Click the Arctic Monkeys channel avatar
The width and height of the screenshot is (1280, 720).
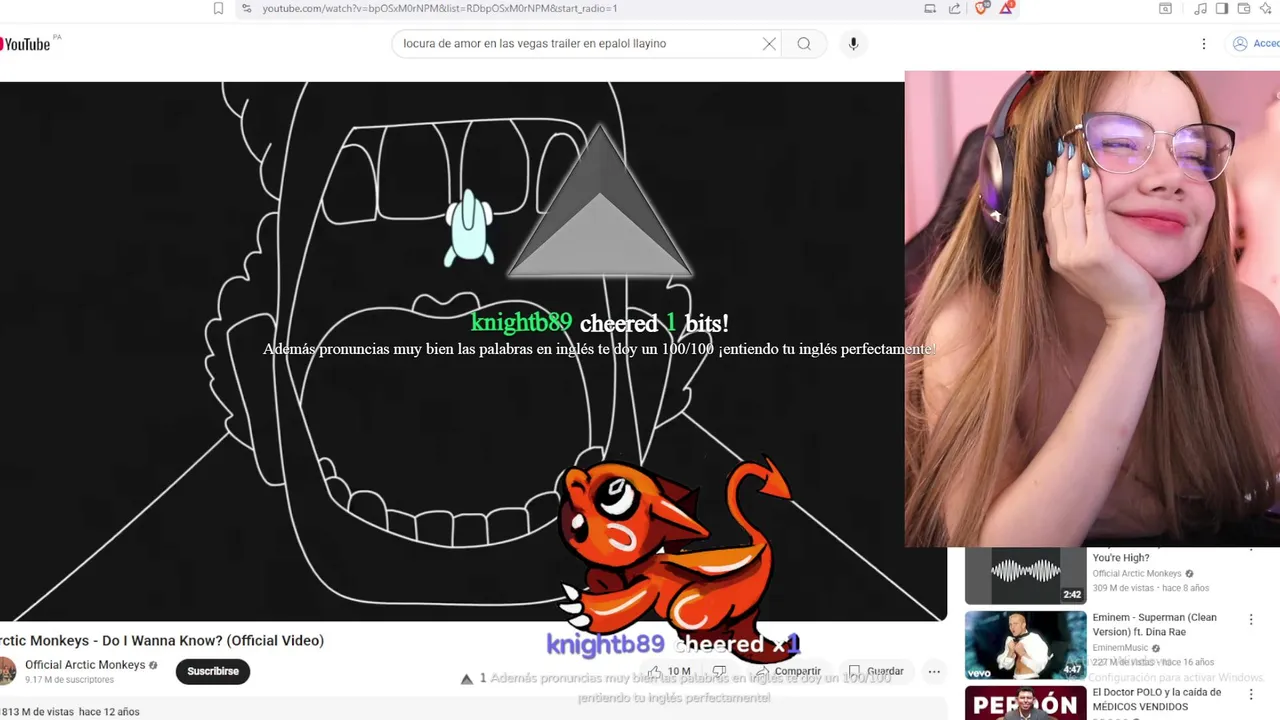6,671
